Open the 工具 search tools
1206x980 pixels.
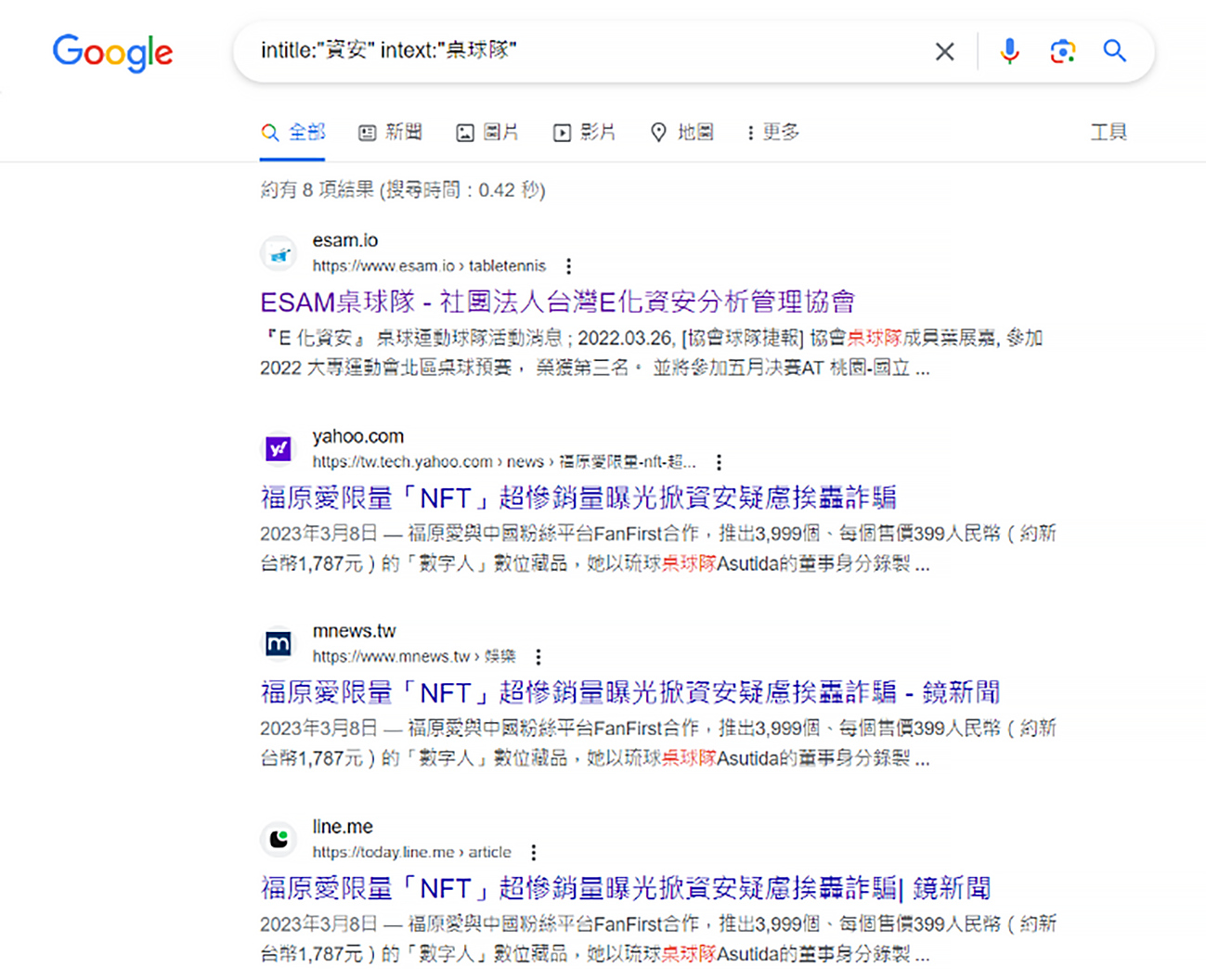click(1108, 133)
